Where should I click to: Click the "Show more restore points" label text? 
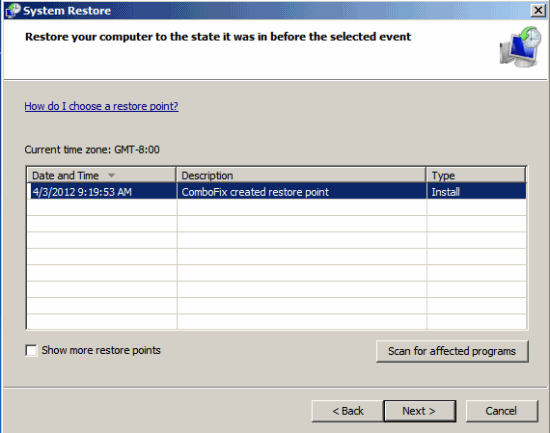click(x=101, y=350)
